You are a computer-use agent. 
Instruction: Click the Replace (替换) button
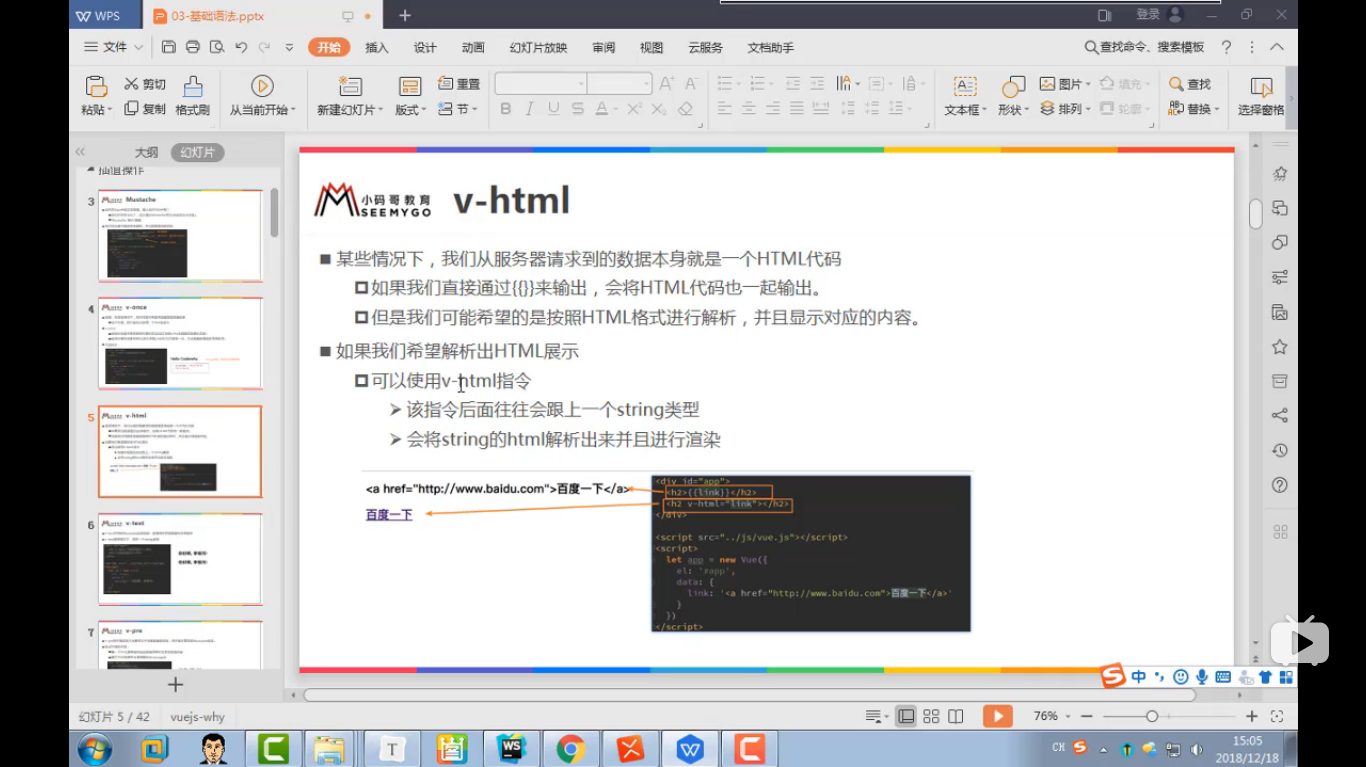click(1193, 109)
